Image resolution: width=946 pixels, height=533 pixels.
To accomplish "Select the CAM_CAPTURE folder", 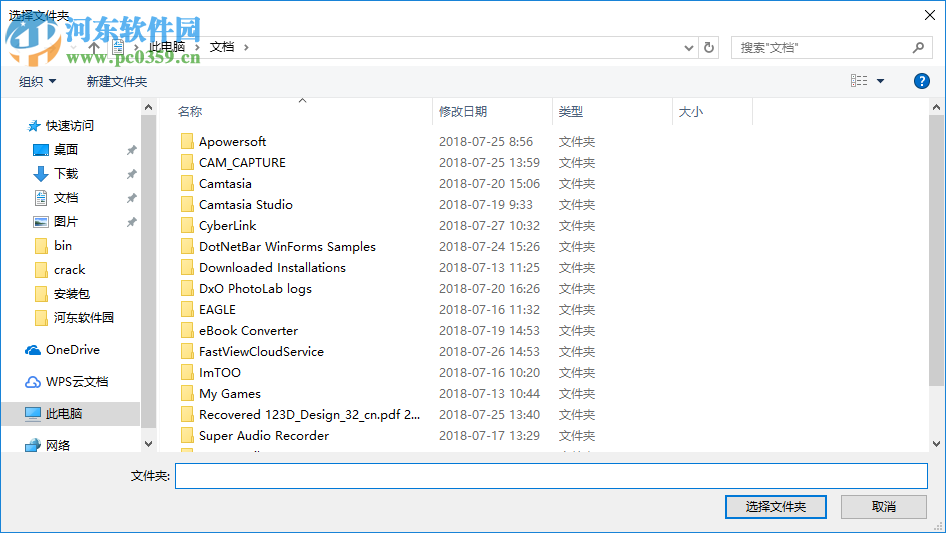I will coord(242,162).
